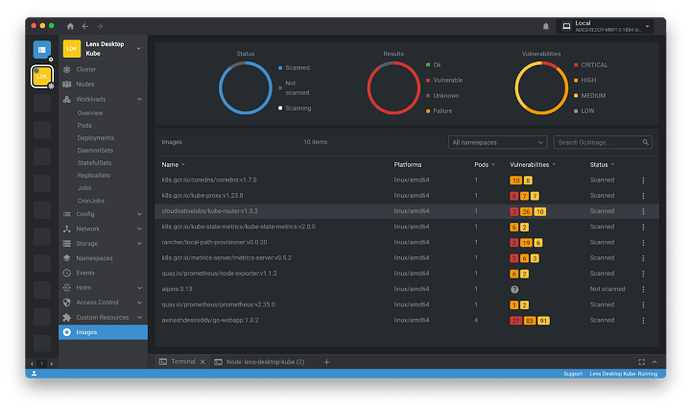Screen dimensions: 690x411
Task: Open row menu for alpine:3.13 image
Action: 643,288
